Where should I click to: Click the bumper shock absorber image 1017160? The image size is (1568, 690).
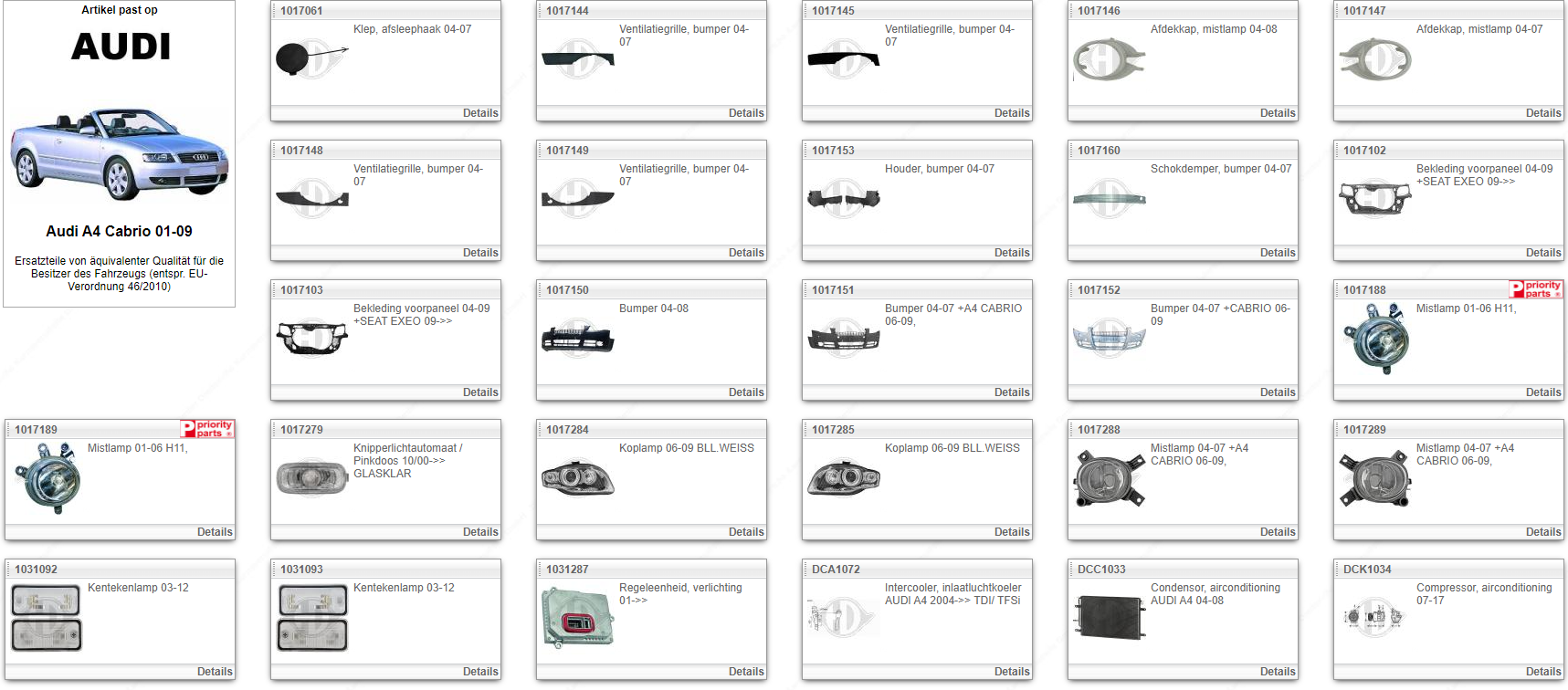tap(1109, 199)
